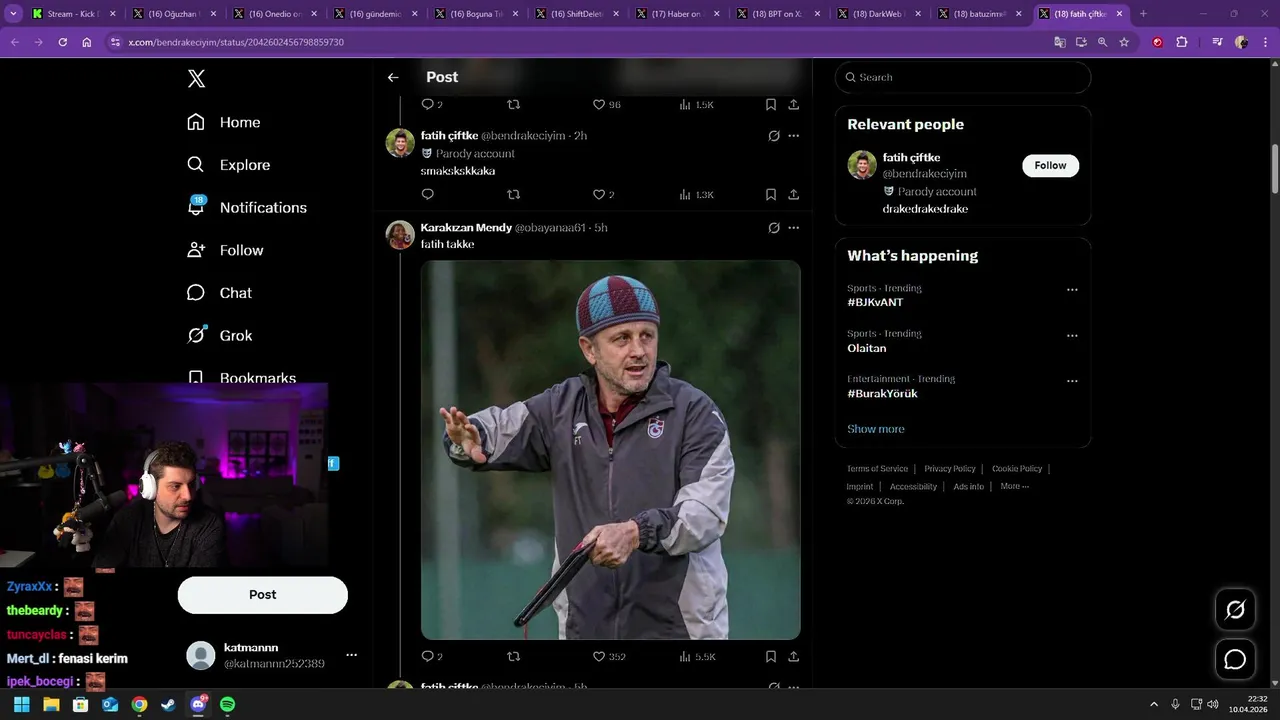View analytics showing 5.5K views

[x=697, y=657]
